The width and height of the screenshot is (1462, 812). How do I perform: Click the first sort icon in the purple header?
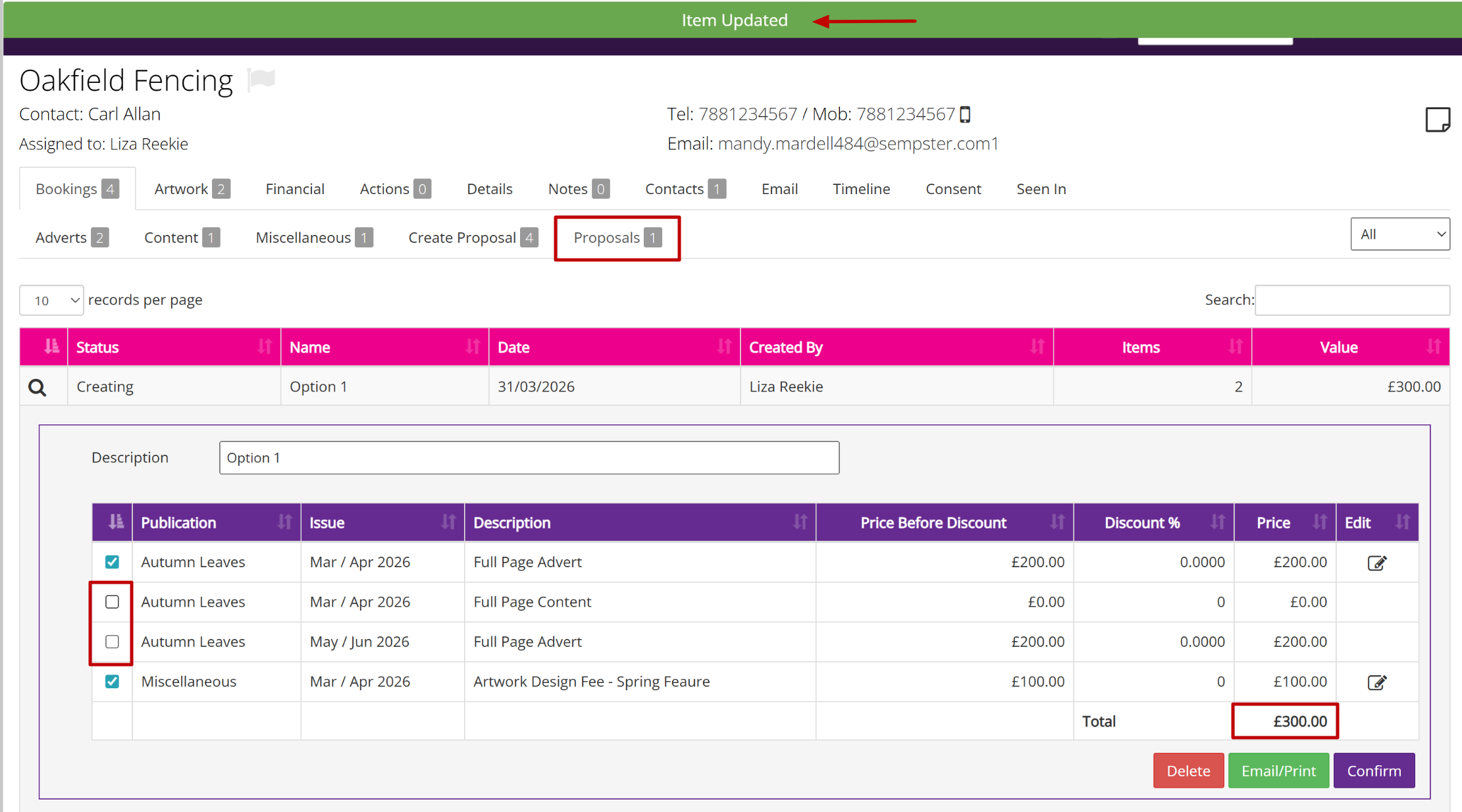(116, 522)
